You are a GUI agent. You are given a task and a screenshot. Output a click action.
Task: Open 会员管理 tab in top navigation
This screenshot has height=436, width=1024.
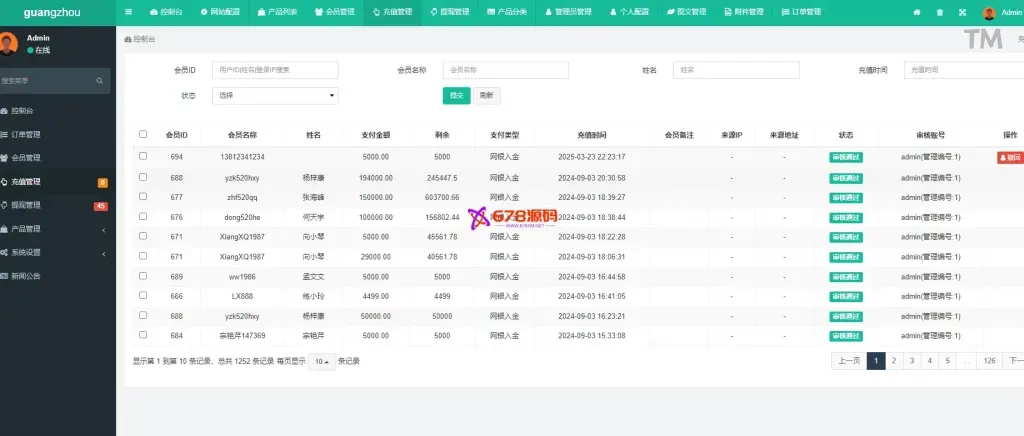pyautogui.click(x=334, y=12)
